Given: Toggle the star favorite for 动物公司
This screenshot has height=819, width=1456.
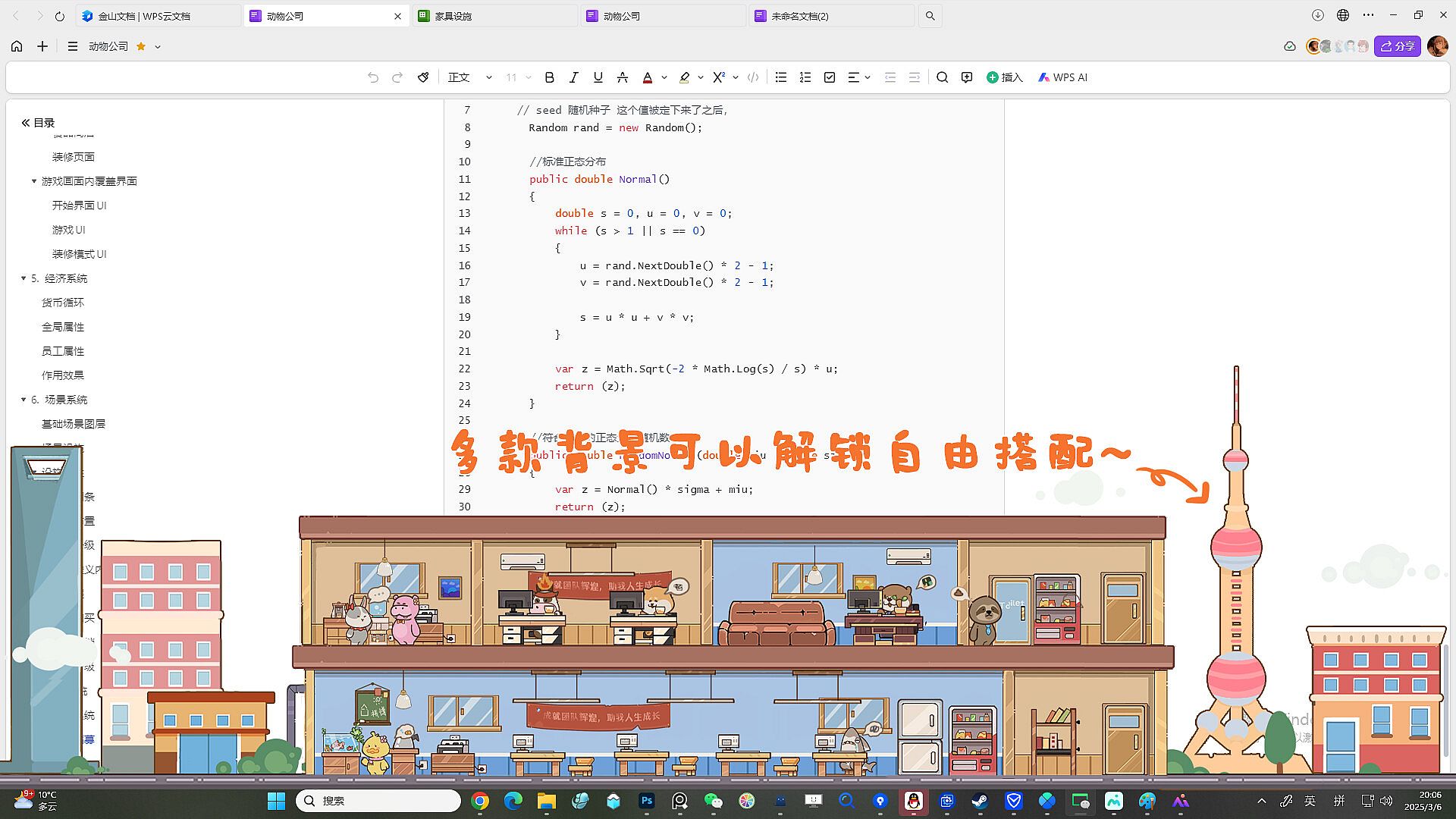Looking at the screenshot, I should click(x=141, y=46).
